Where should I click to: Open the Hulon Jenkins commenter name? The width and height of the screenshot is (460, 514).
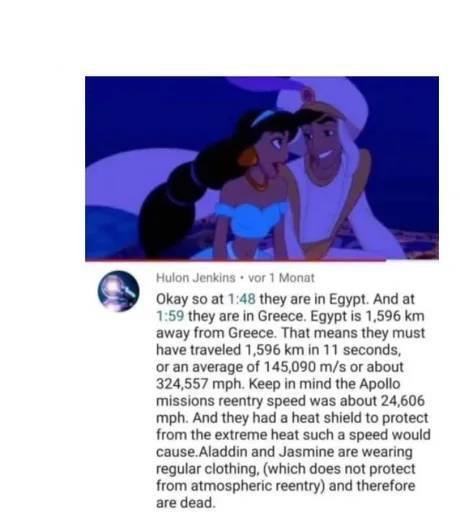pos(196,277)
